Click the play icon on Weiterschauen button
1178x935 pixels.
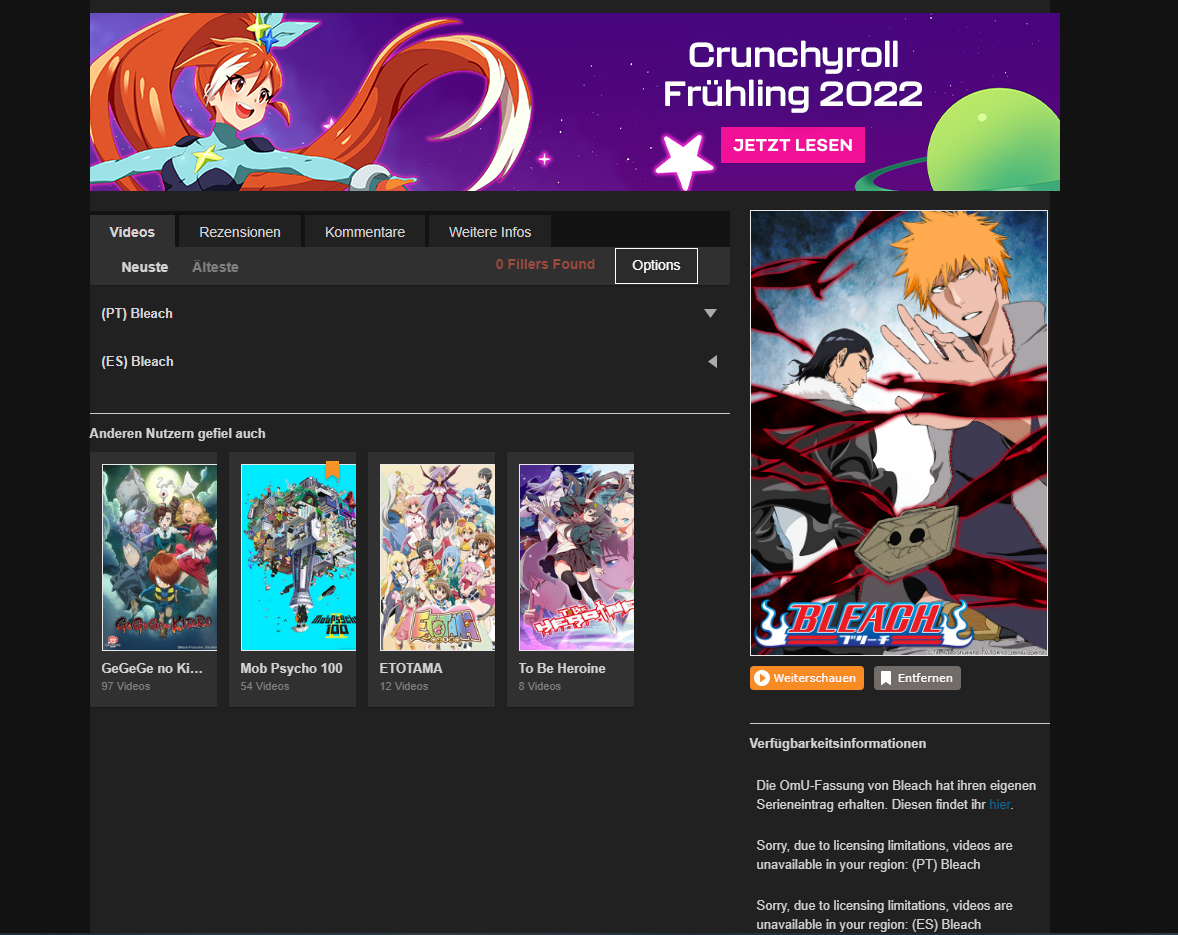click(x=762, y=678)
